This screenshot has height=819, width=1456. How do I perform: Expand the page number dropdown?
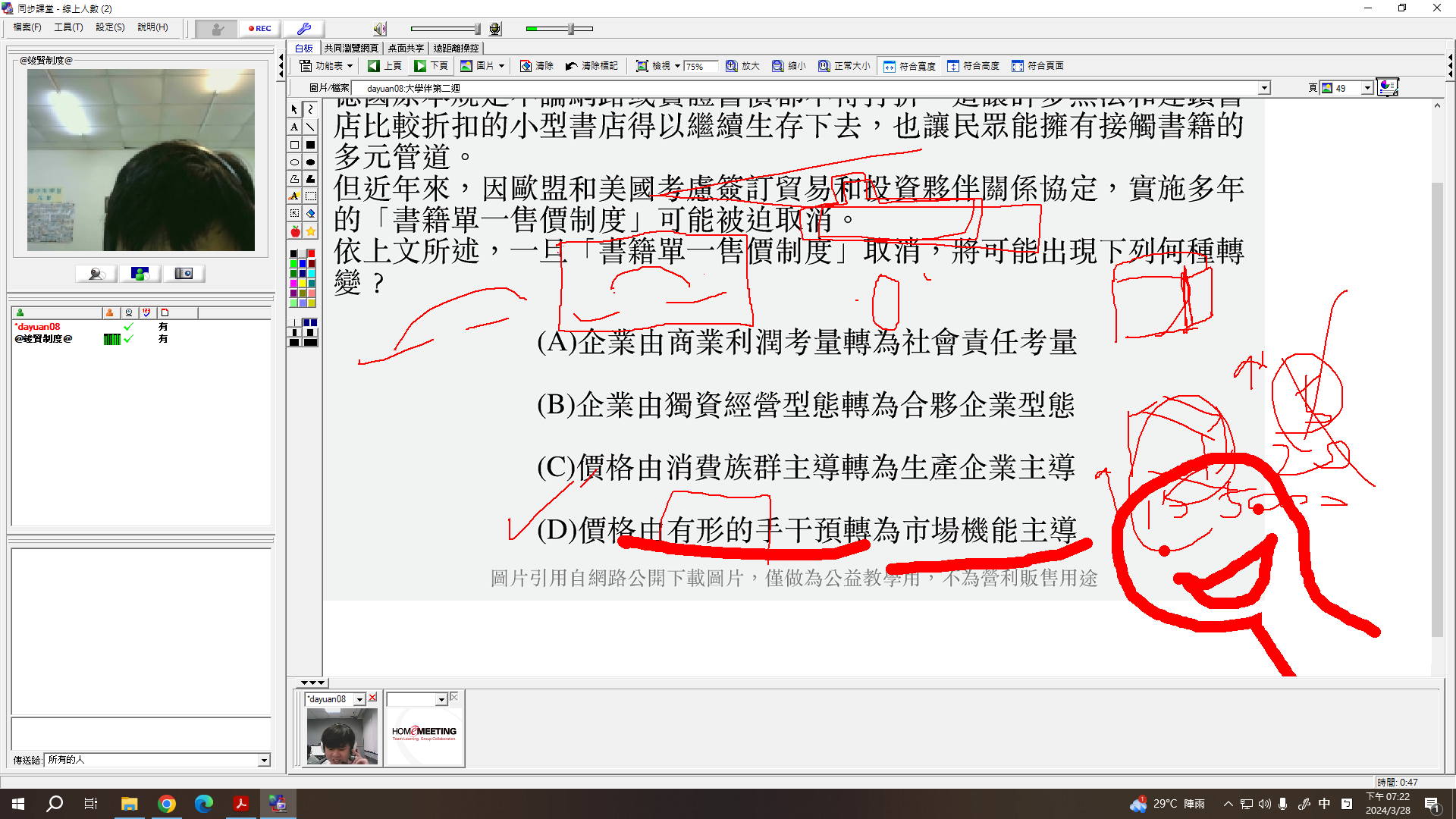(1367, 88)
